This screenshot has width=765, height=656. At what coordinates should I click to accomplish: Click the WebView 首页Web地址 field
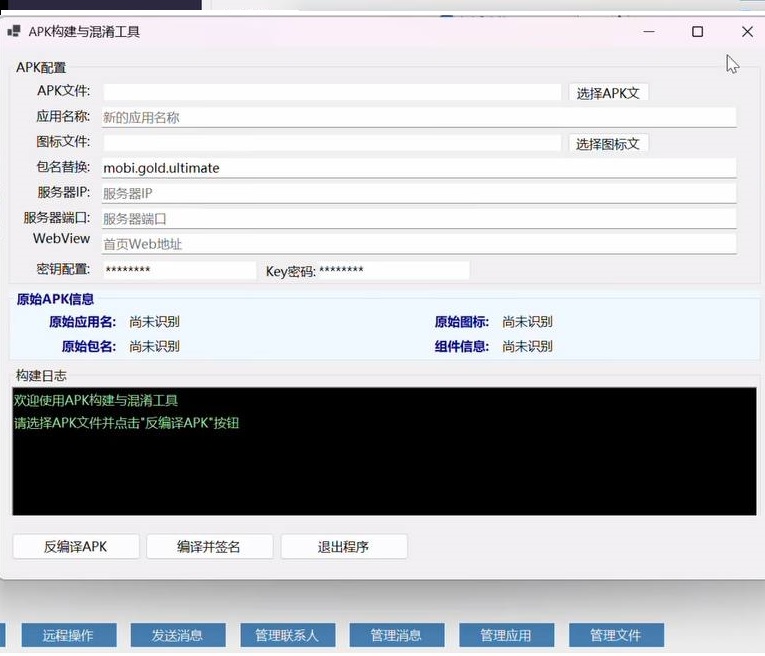(418, 244)
